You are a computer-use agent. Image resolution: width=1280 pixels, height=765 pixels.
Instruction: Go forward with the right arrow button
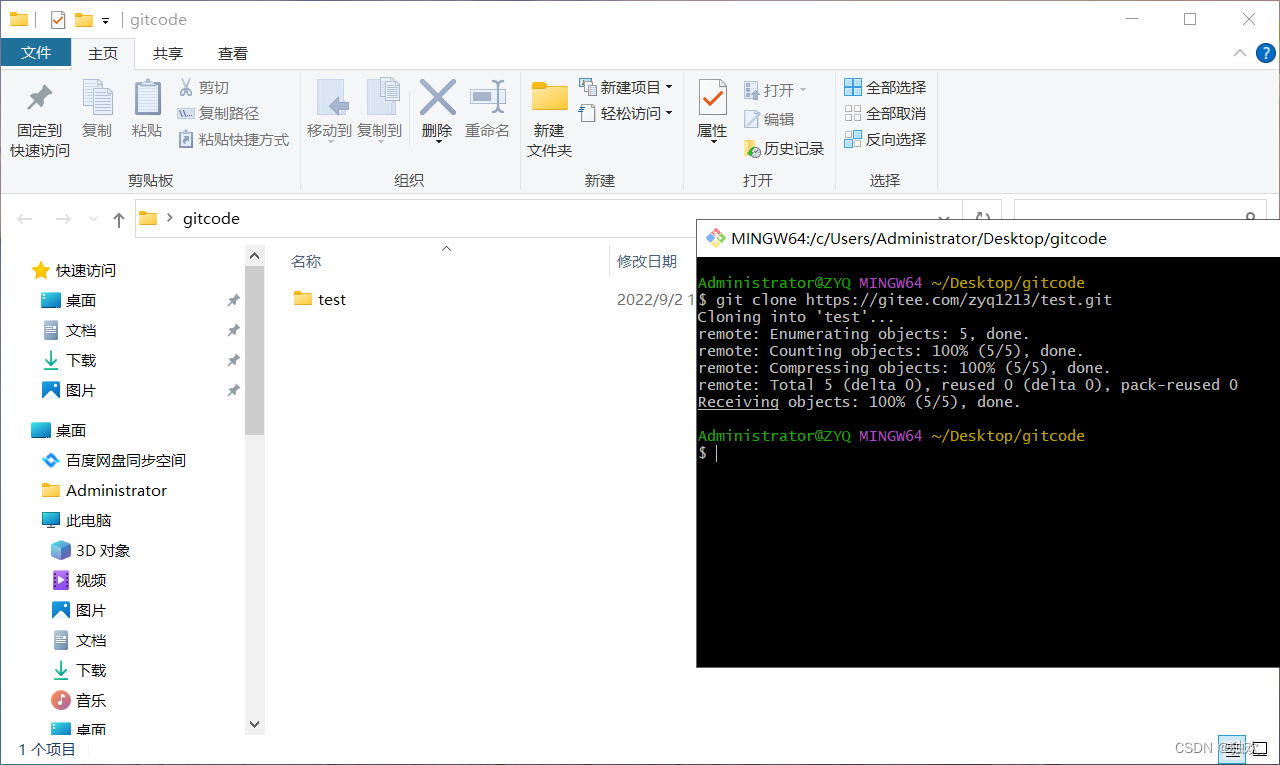62,219
